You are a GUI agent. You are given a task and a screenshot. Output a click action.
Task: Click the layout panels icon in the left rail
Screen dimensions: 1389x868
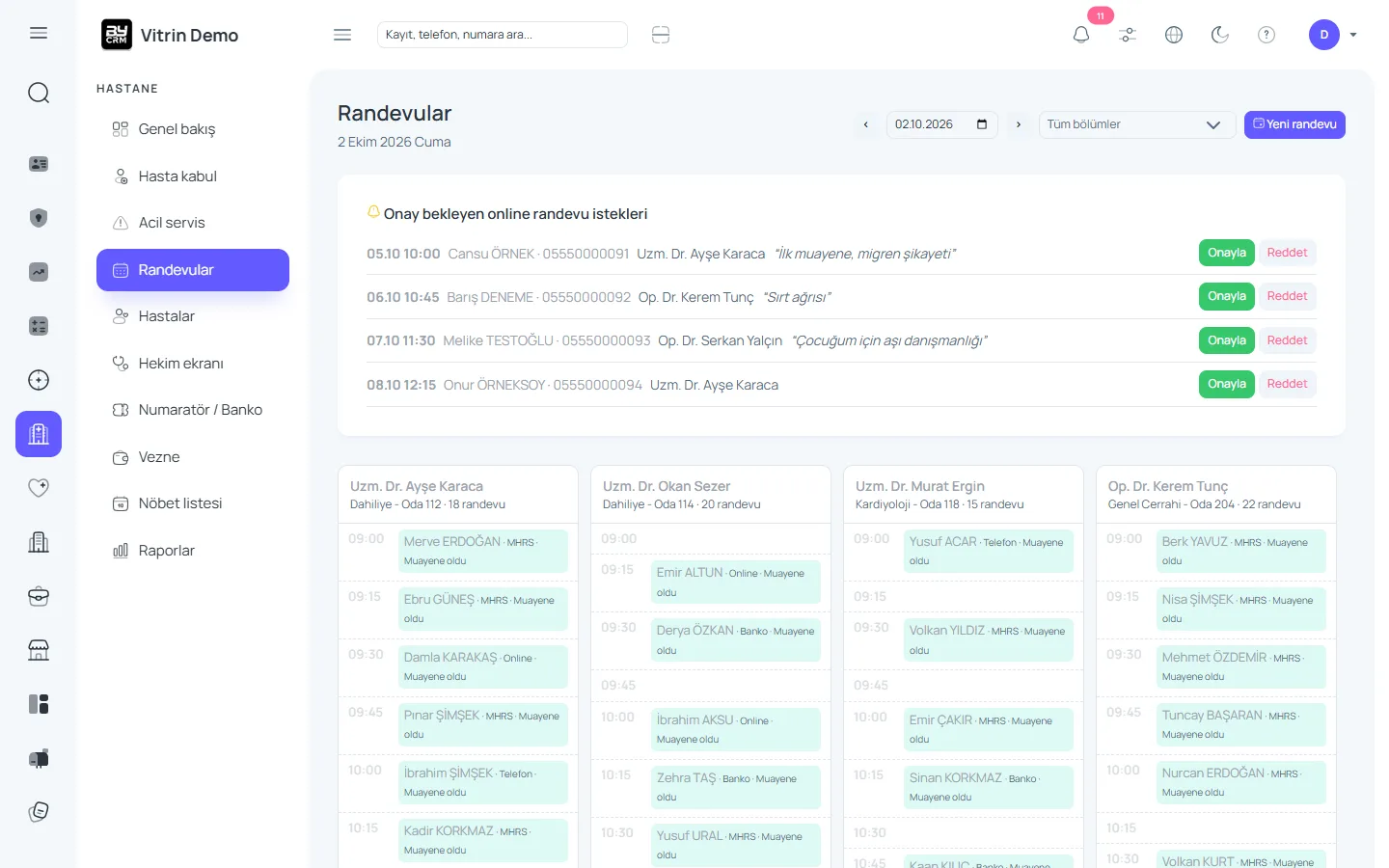(x=39, y=704)
